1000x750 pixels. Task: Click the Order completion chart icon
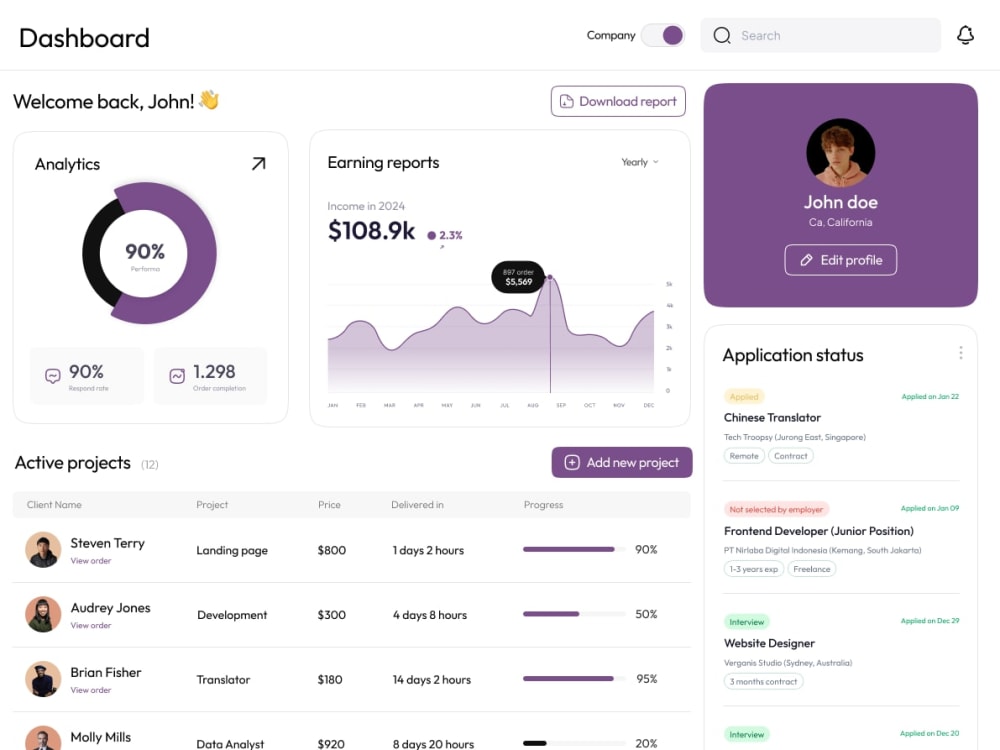pyautogui.click(x=177, y=376)
